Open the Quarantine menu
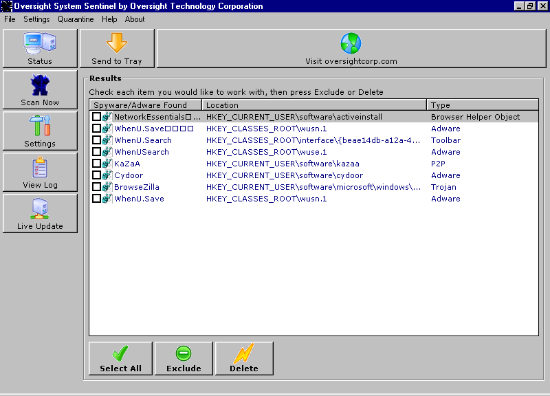550x396 pixels. pos(76,19)
